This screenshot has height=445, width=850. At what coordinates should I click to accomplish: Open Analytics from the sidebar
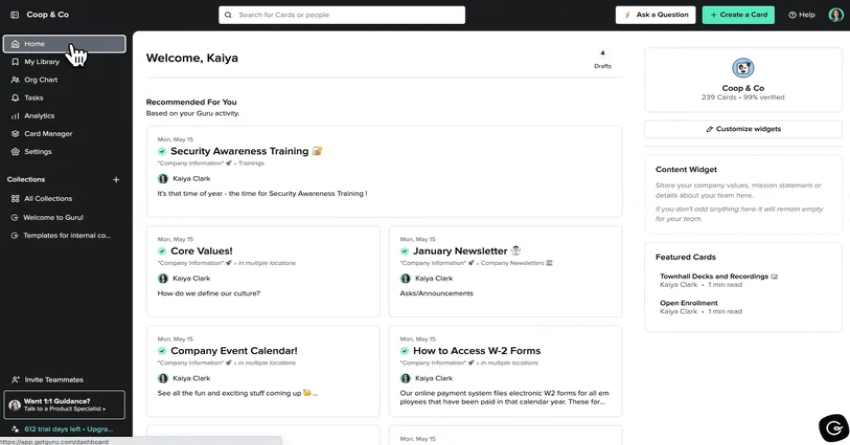coord(15,116)
